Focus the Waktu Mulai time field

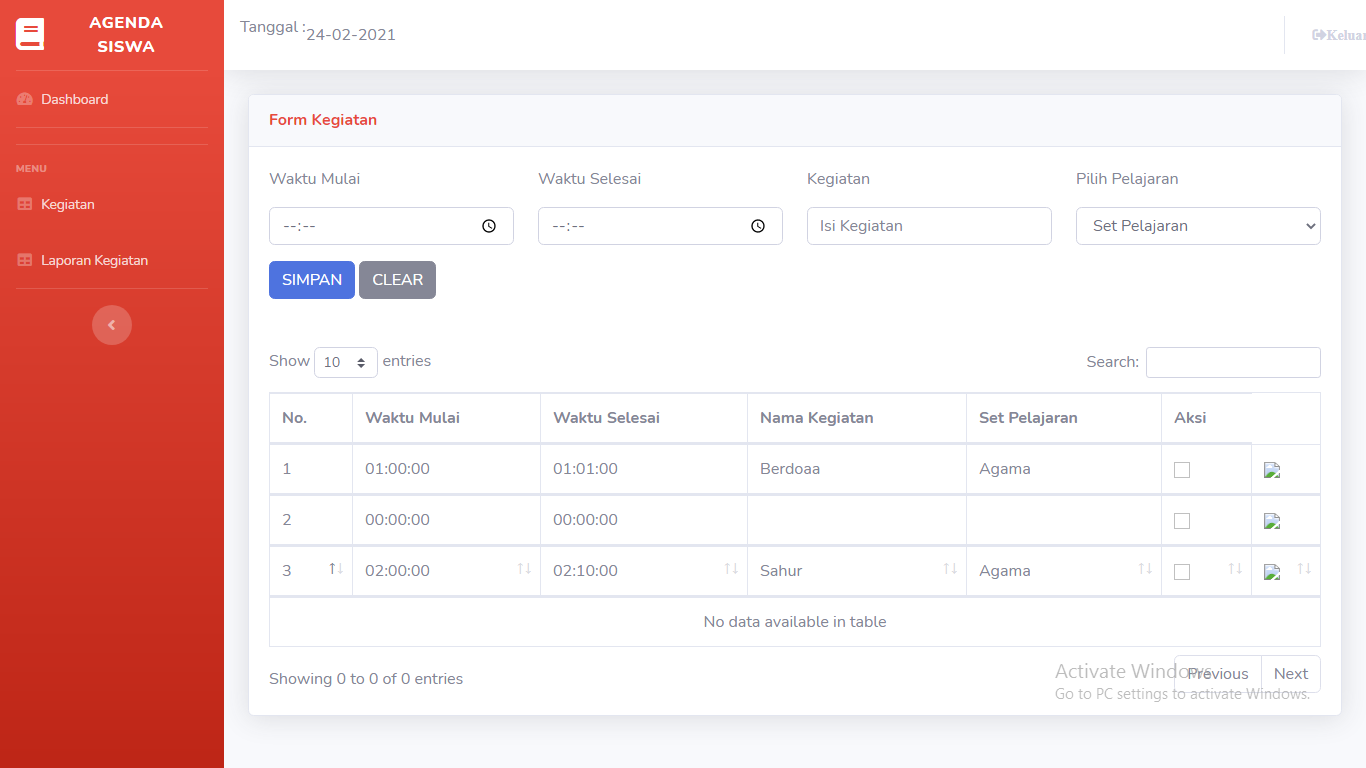[x=391, y=226]
